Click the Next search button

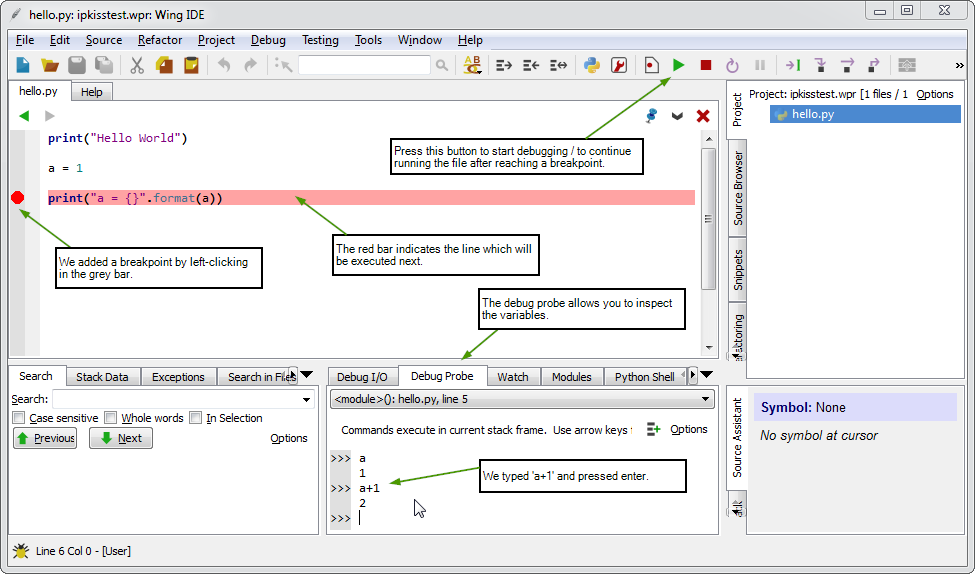[x=121, y=438]
